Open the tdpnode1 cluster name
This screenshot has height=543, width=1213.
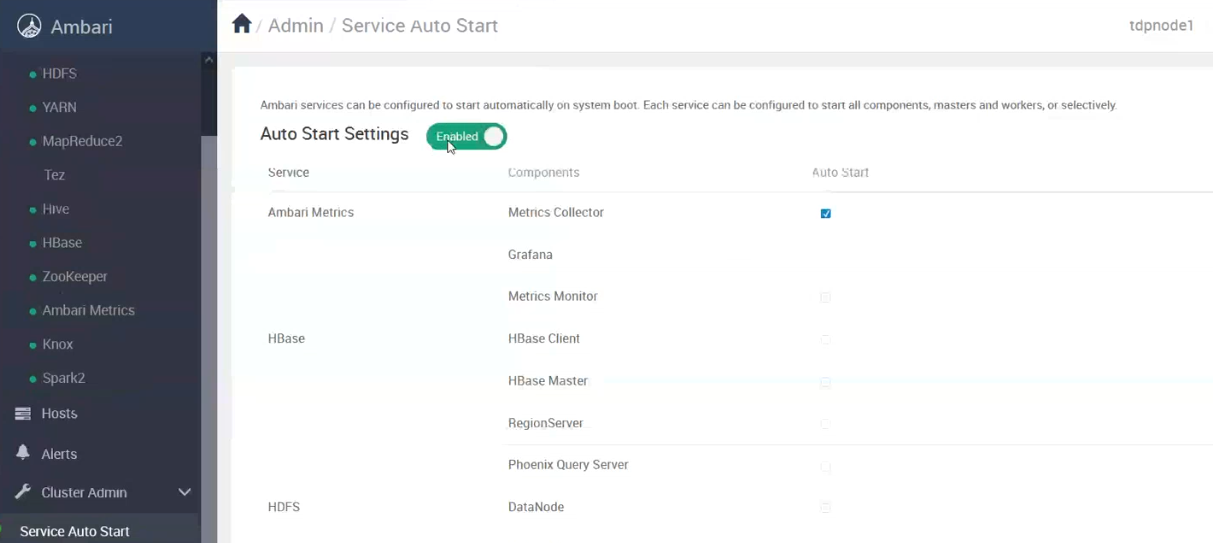click(x=1161, y=26)
